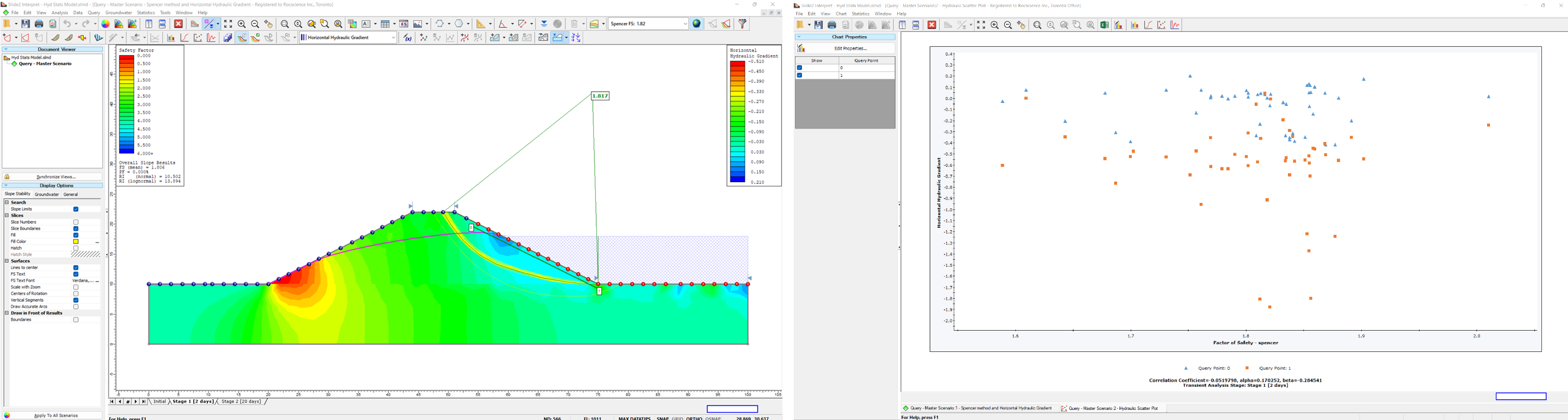Switch to the Stage 2 [20 days] tab

tap(242, 402)
